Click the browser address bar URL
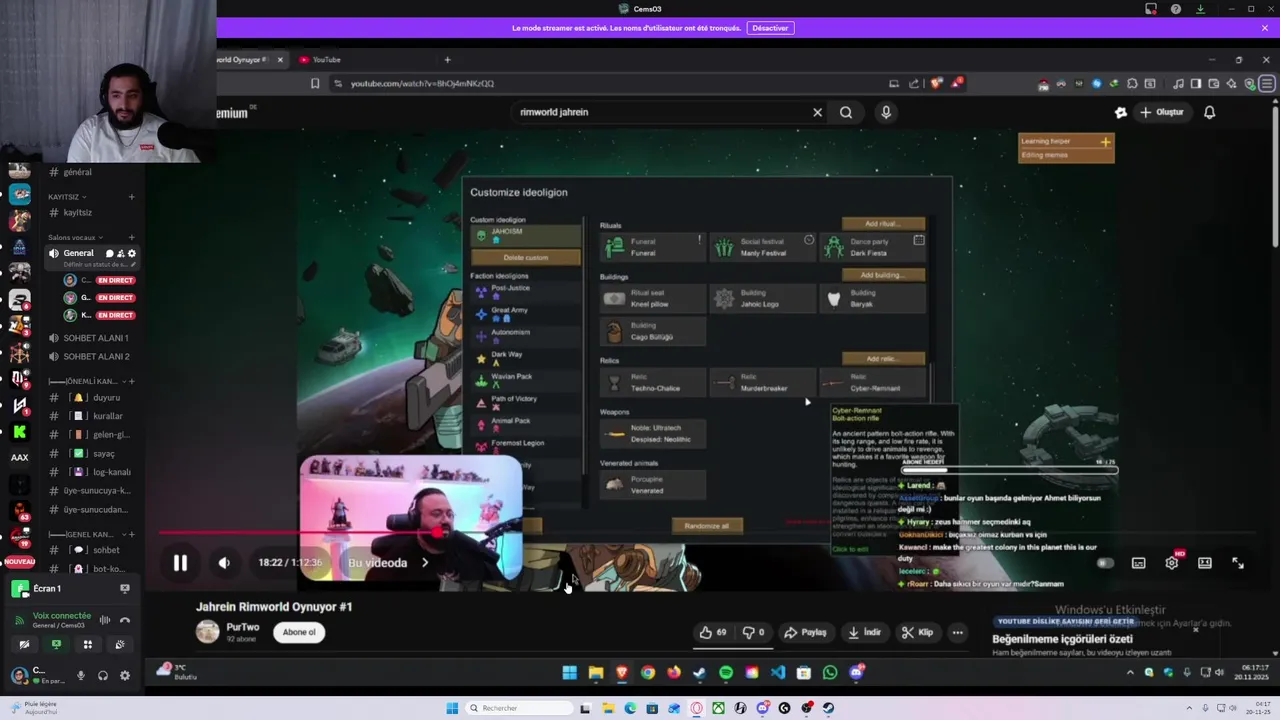 coord(422,84)
